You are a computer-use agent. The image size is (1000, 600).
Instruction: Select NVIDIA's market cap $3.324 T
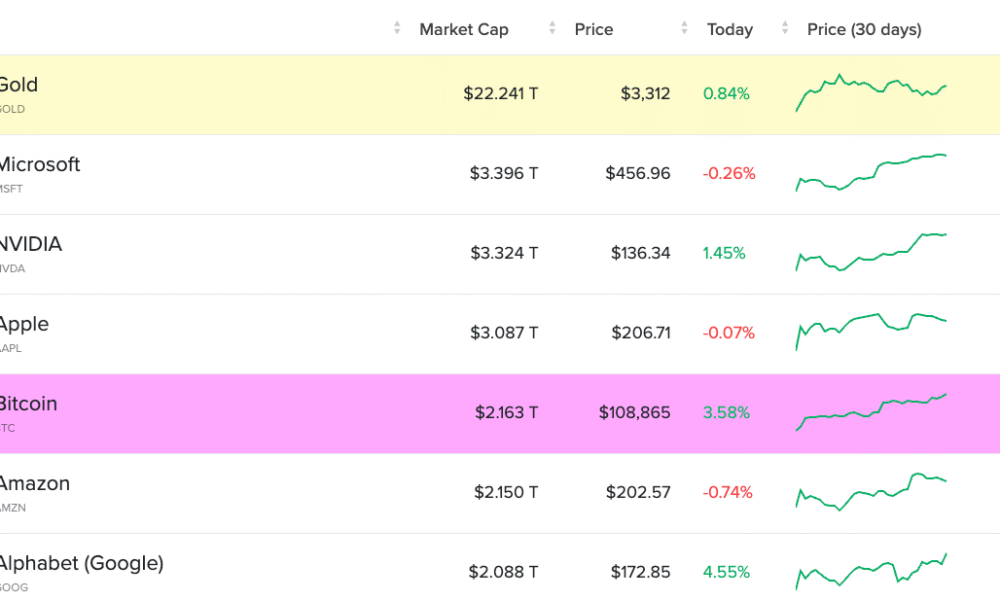point(504,253)
